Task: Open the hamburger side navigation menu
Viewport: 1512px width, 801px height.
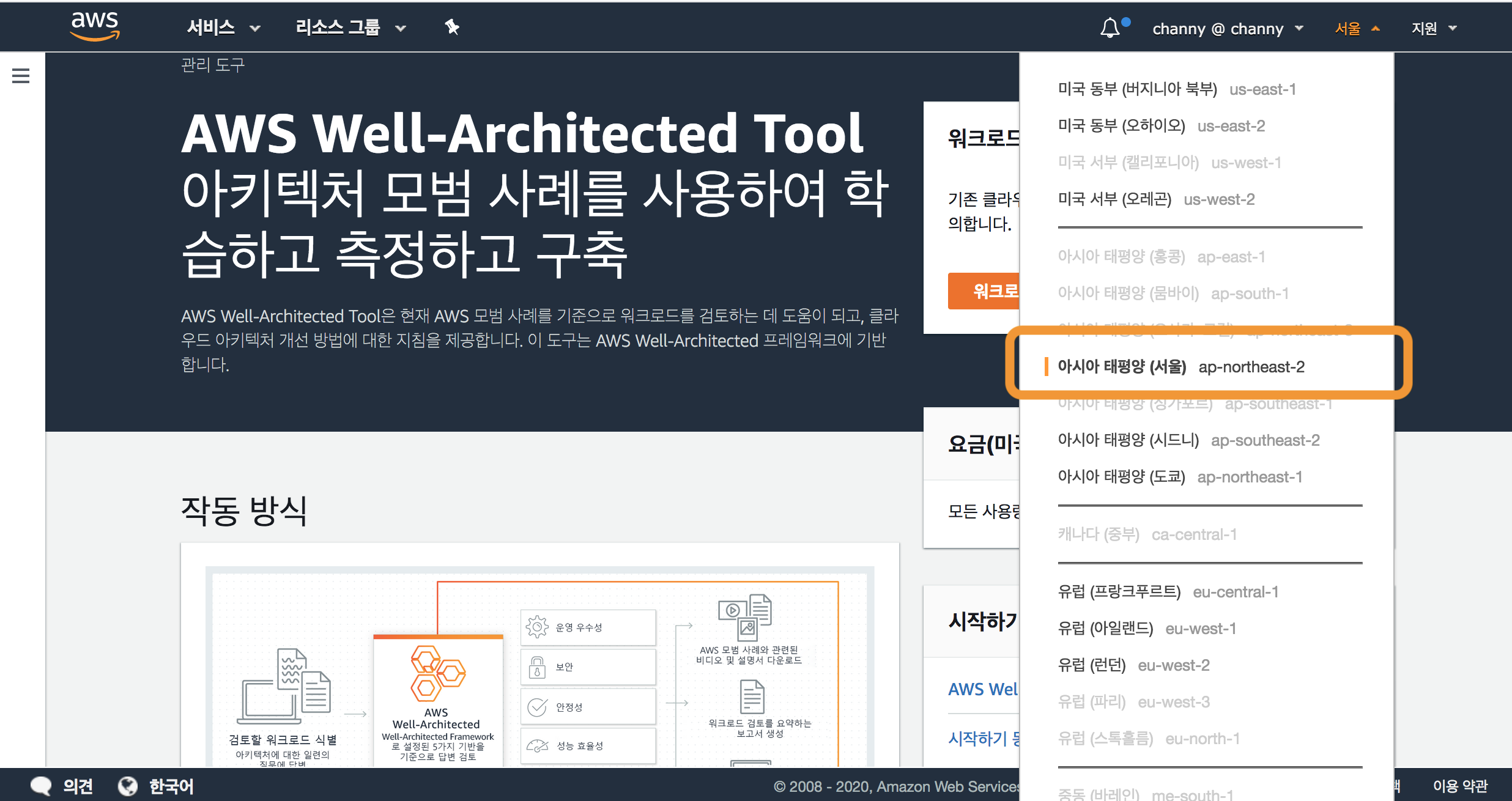Action: [21, 76]
